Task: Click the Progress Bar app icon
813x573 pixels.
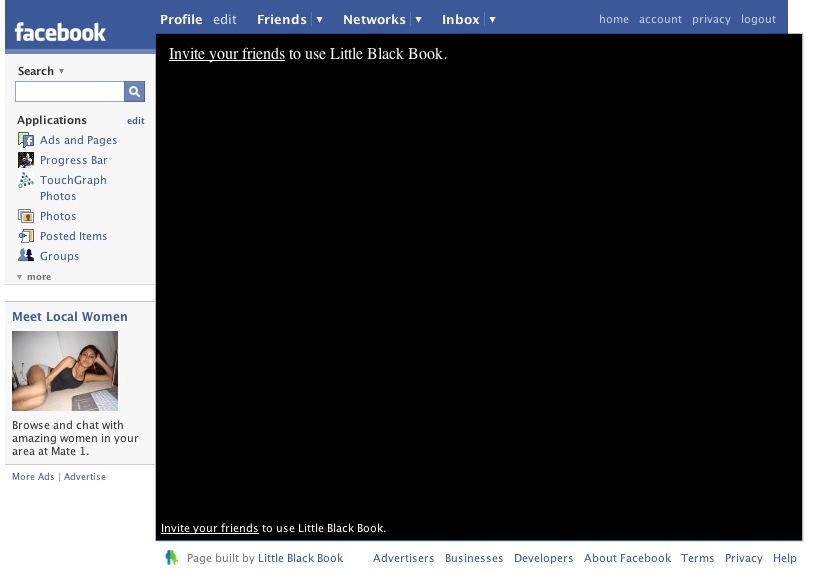Action: click(x=26, y=160)
